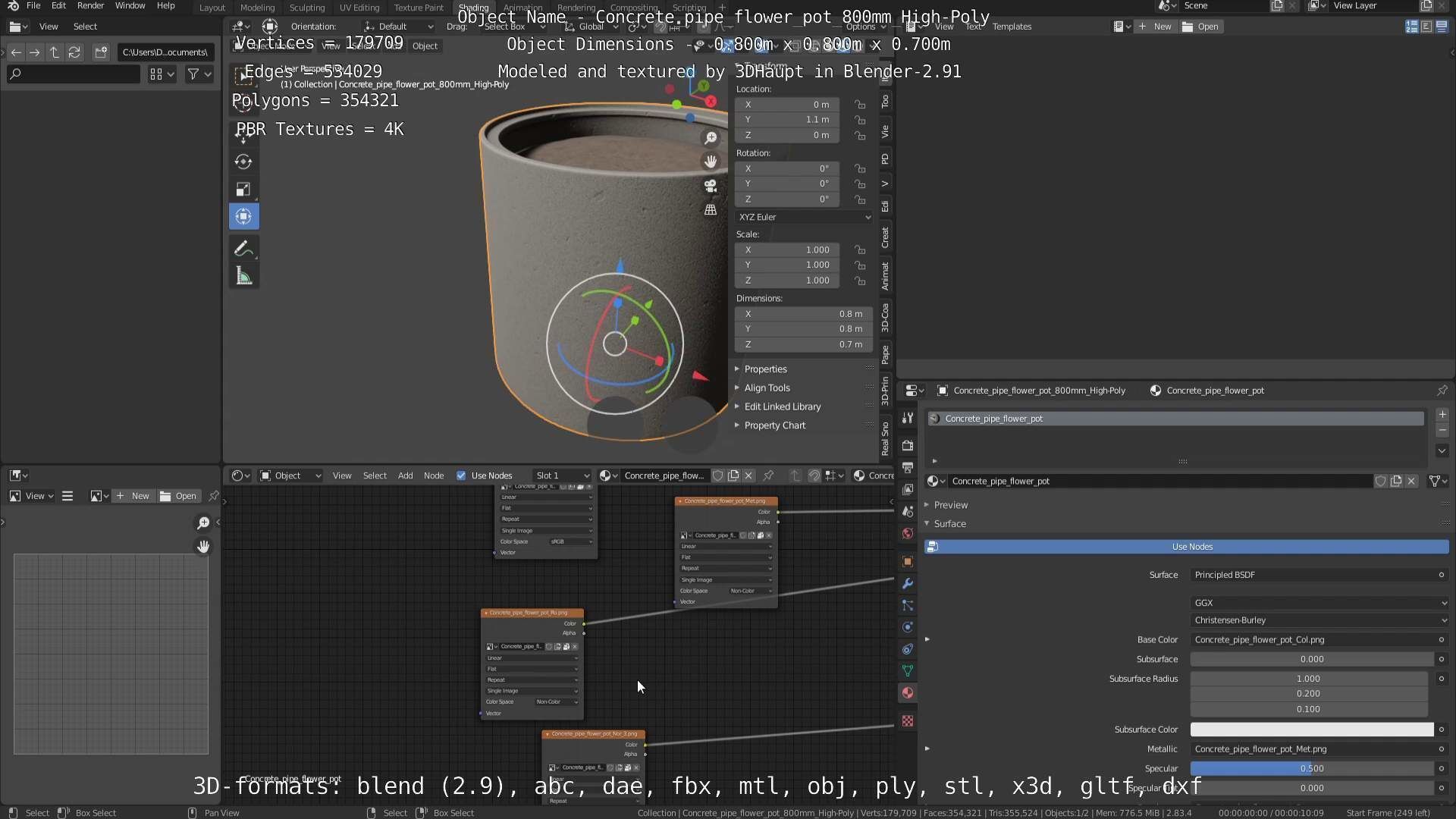Open GGX distribution dropdown
The width and height of the screenshot is (1456, 819).
pyautogui.click(x=1319, y=603)
